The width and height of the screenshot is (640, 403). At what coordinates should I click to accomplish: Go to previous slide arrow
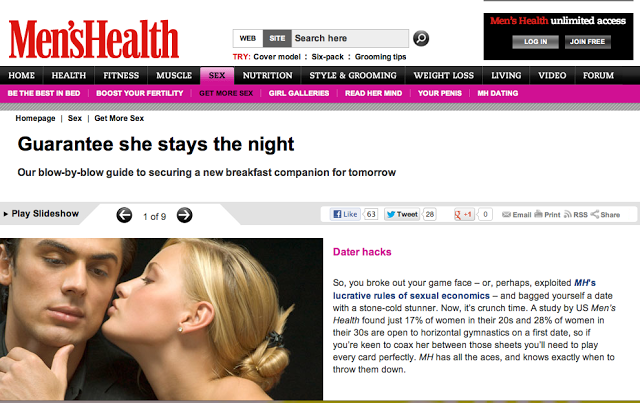click(x=124, y=215)
